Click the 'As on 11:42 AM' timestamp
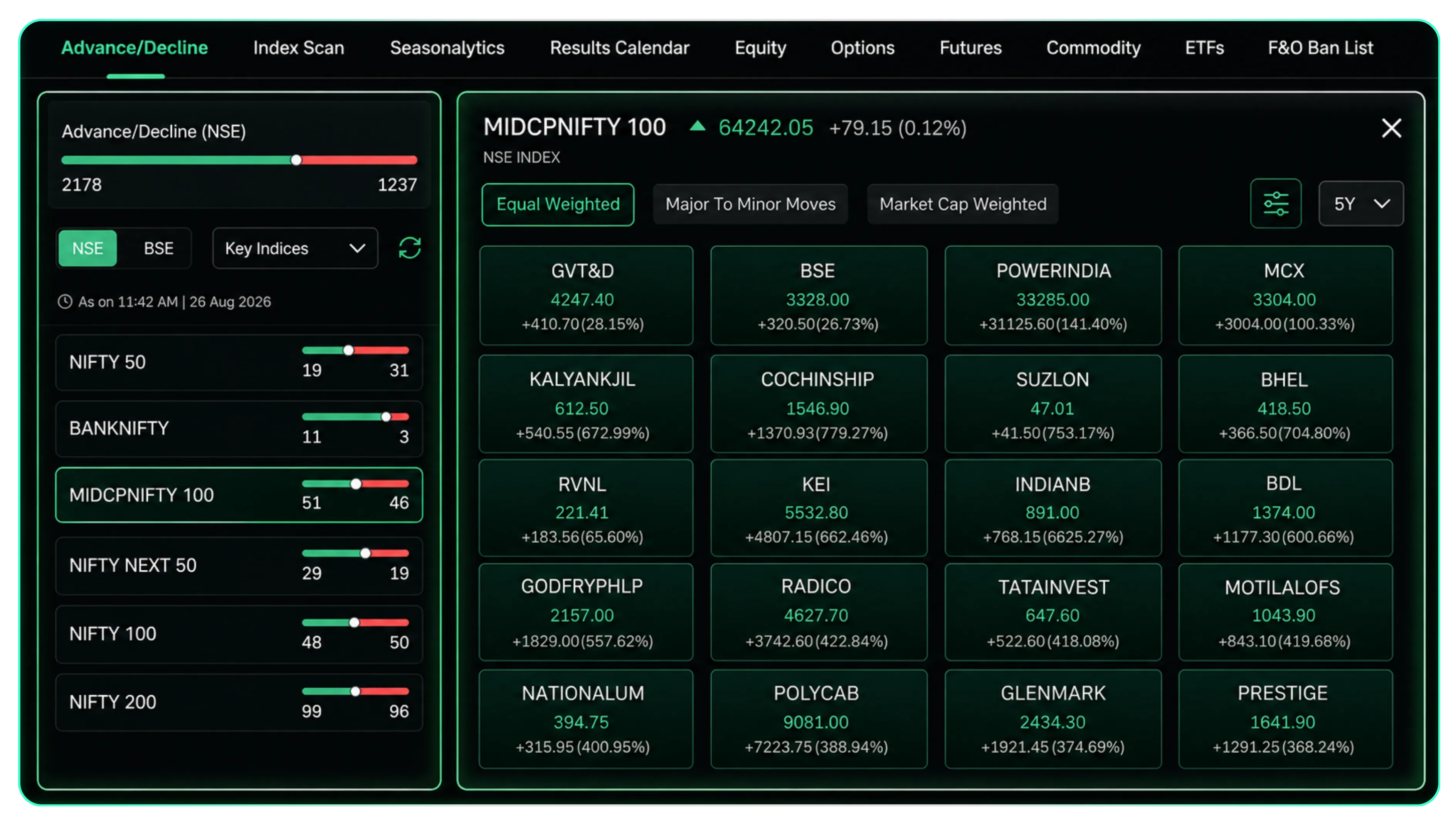The width and height of the screenshot is (1456, 819). click(175, 302)
